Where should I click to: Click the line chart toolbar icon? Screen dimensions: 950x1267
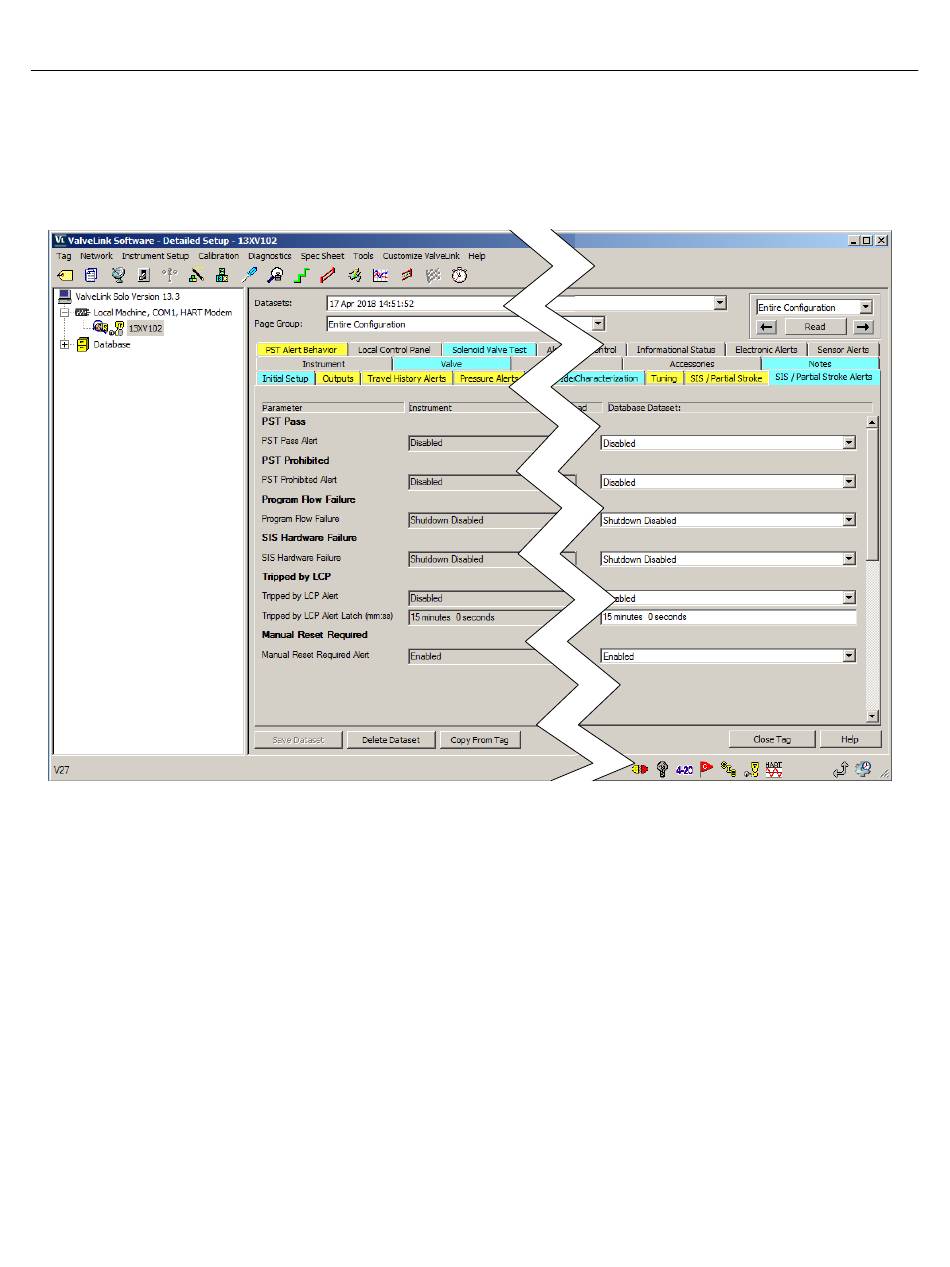(x=380, y=275)
